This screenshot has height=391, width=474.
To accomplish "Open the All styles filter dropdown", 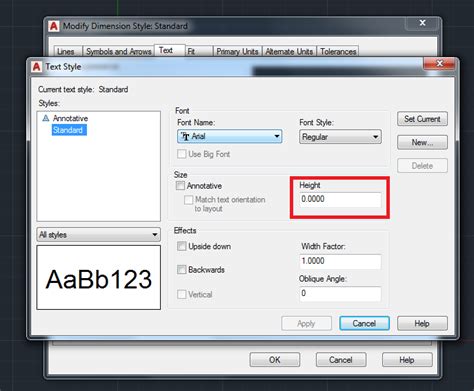I will [x=98, y=235].
